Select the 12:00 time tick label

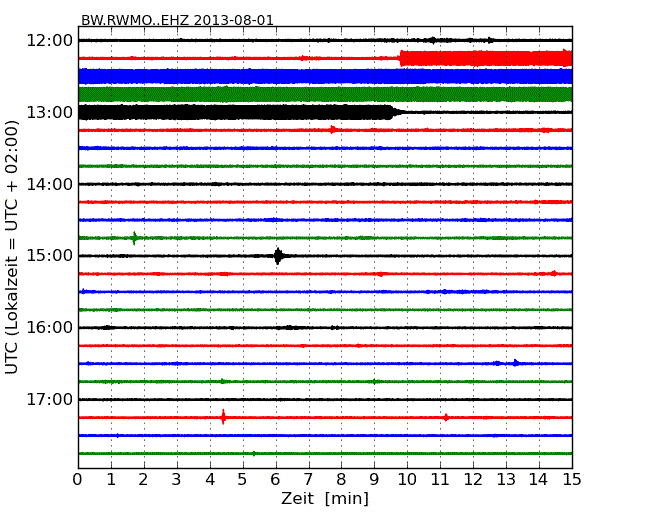click(x=50, y=41)
